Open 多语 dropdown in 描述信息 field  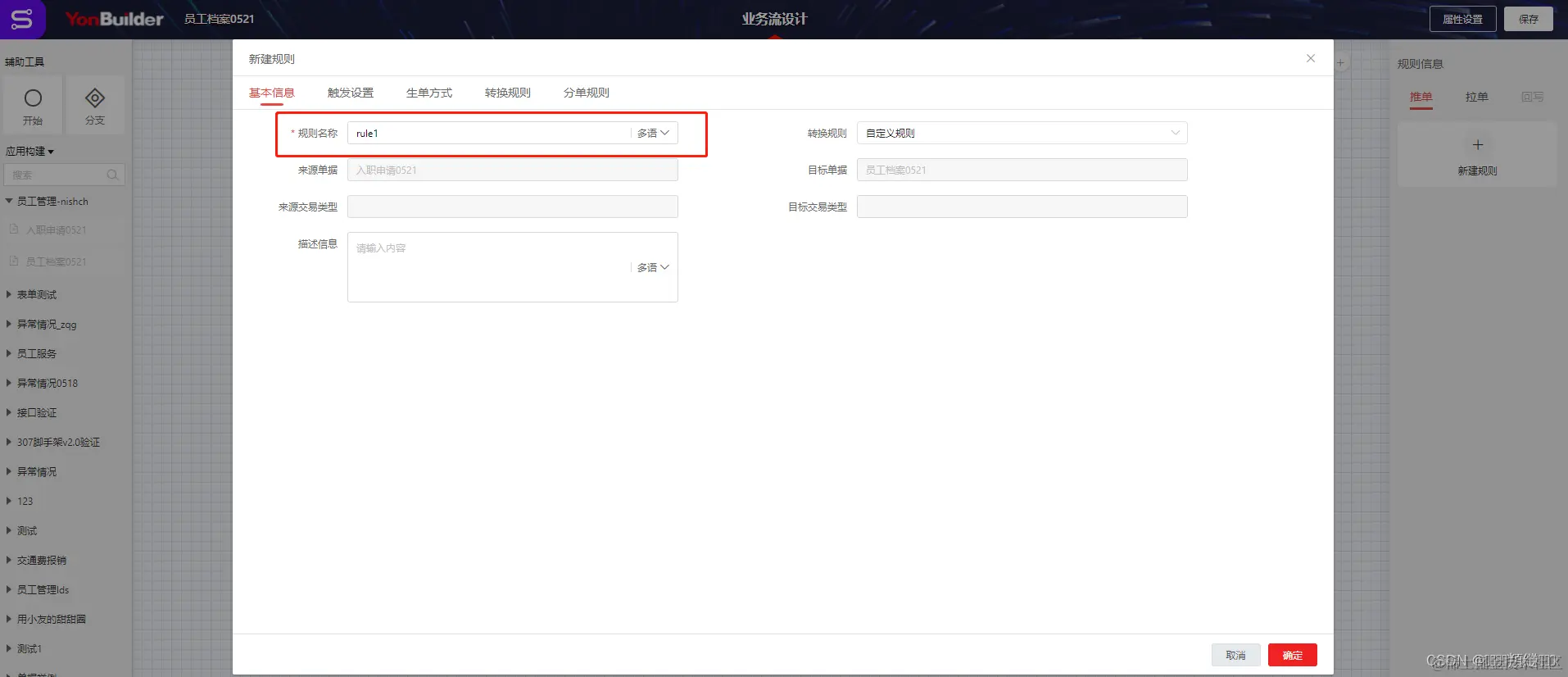pos(654,267)
